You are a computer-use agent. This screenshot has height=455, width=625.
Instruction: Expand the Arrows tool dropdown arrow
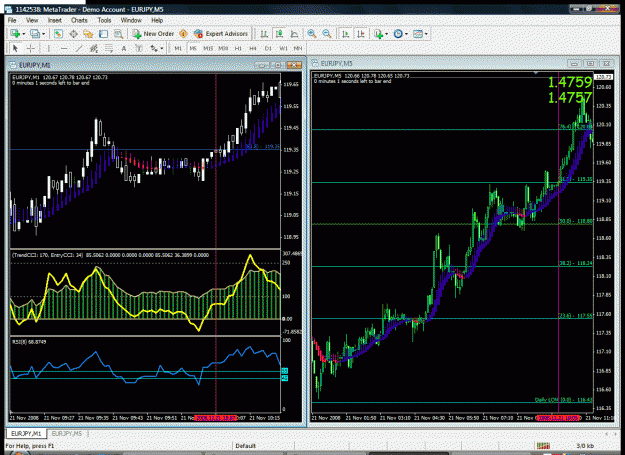(161, 48)
